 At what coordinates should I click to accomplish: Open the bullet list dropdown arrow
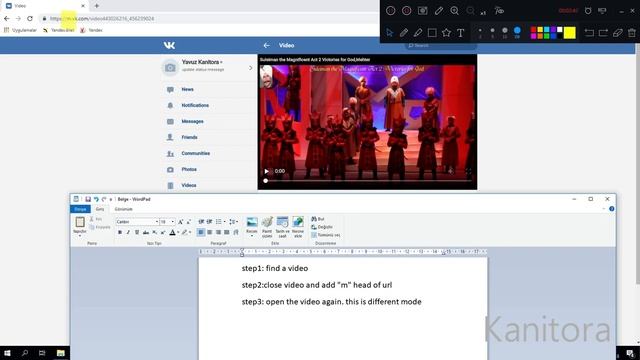click(x=224, y=222)
